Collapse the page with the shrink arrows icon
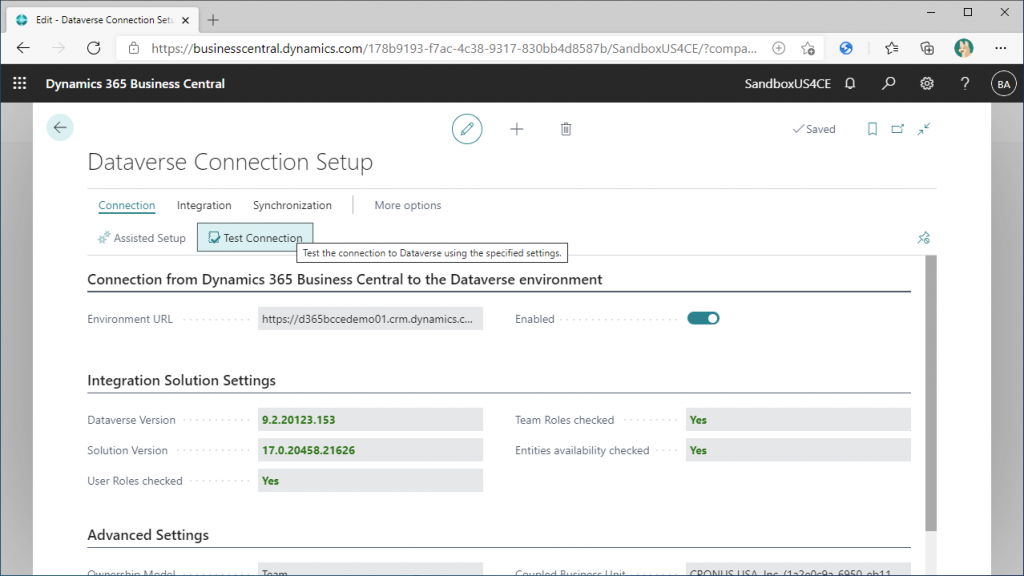Image resolution: width=1024 pixels, height=576 pixels. (923, 129)
